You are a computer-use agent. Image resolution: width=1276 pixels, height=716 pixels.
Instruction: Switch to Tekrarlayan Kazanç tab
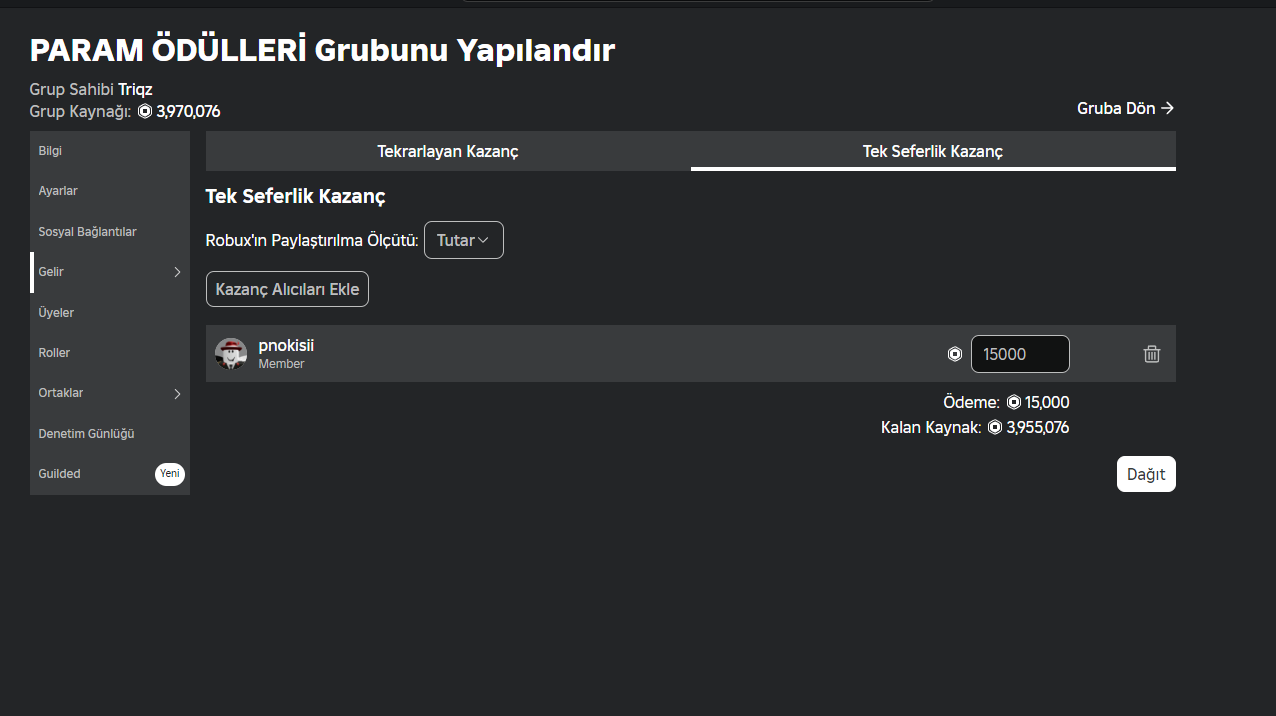447,151
